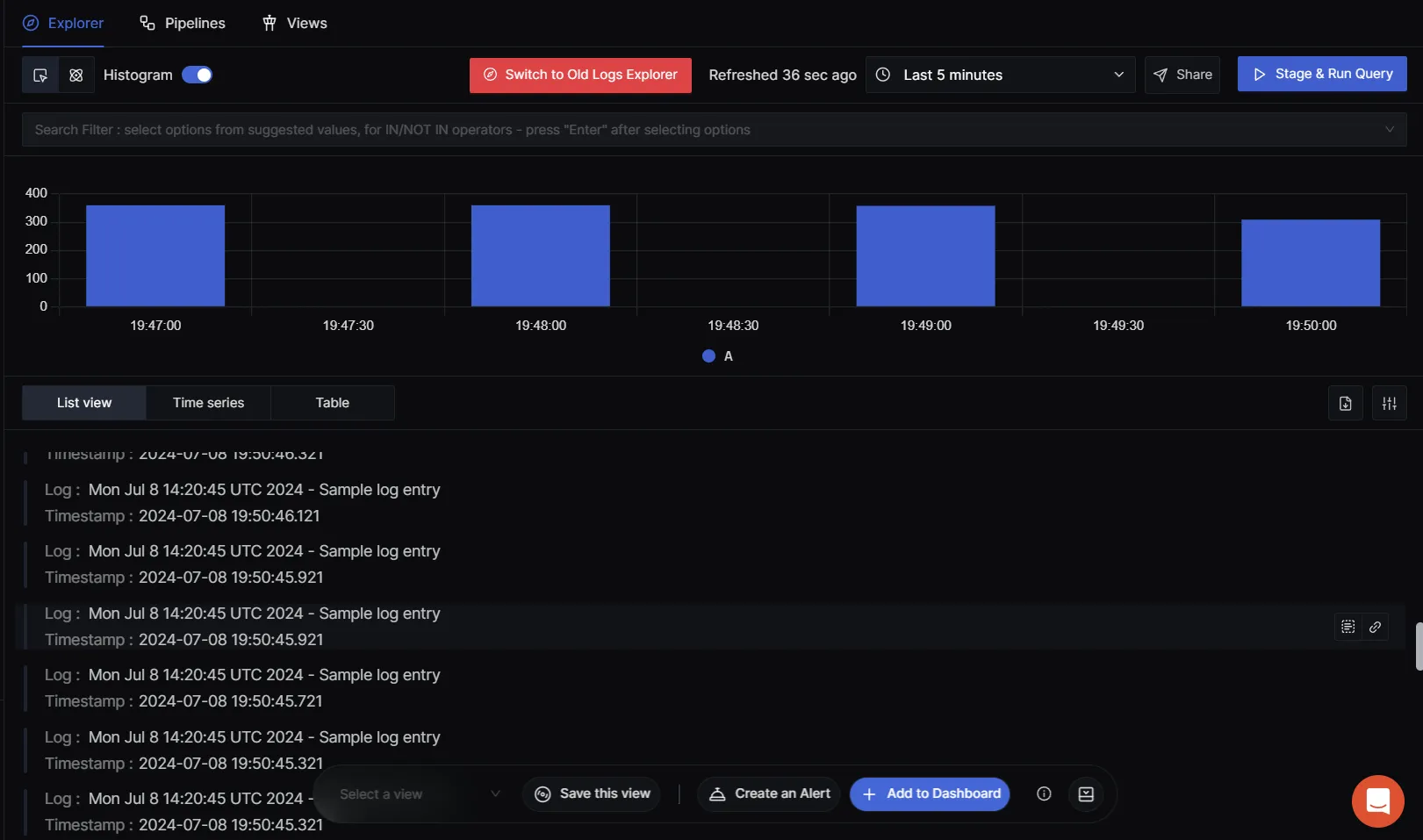Open the Explorer tab

[x=63, y=23]
